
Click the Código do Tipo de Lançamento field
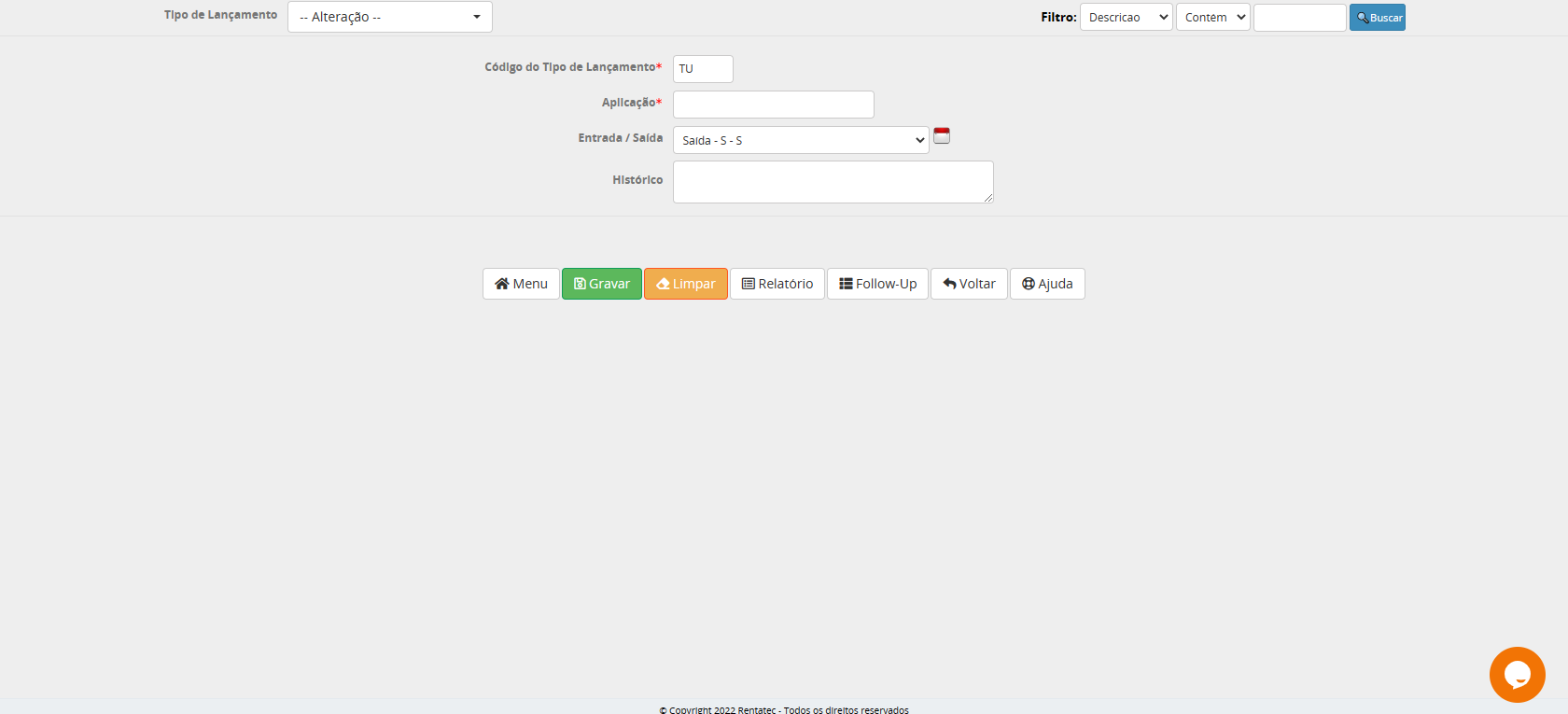tap(703, 69)
